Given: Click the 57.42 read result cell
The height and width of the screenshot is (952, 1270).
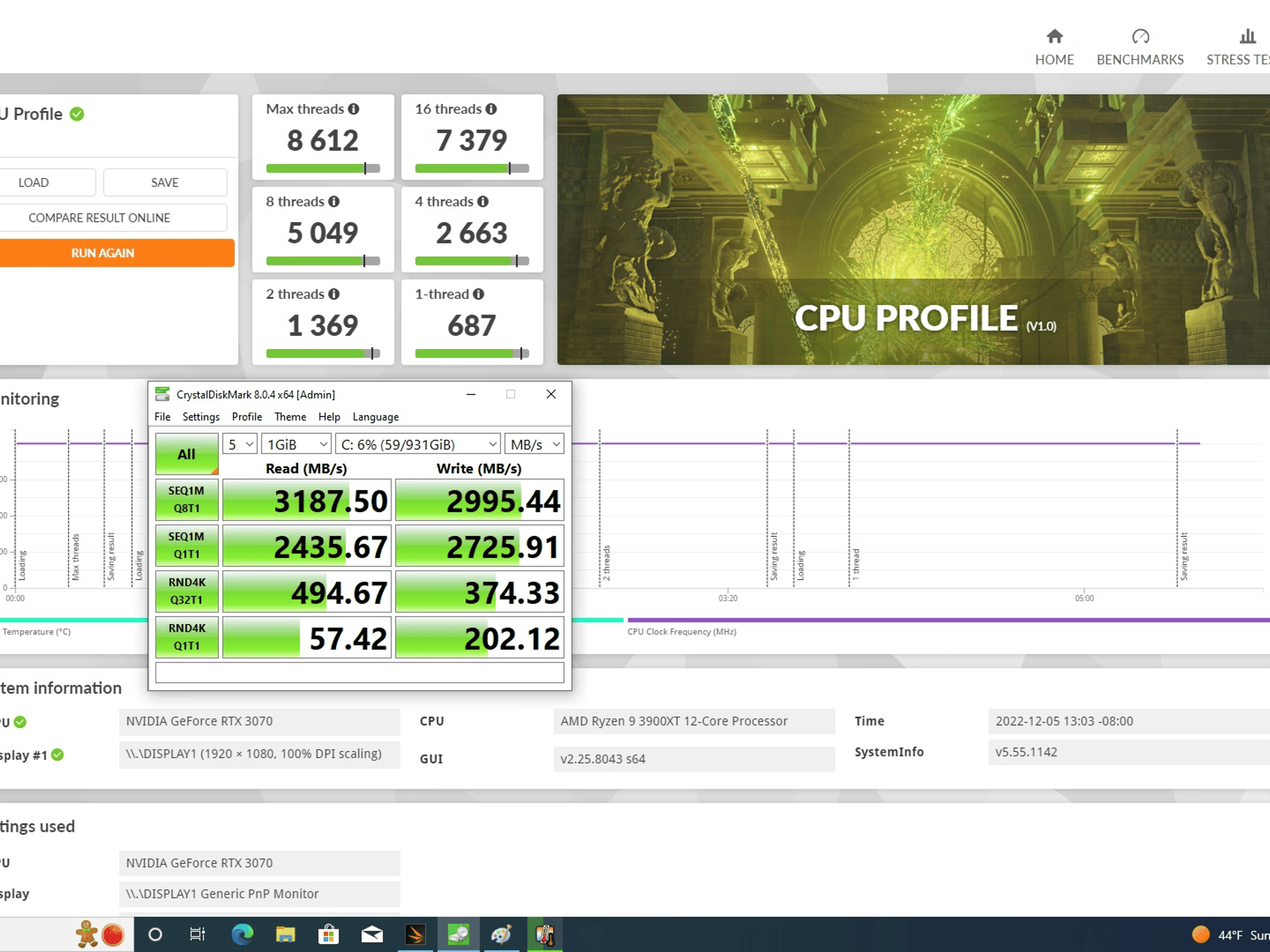Looking at the screenshot, I should pyautogui.click(x=307, y=637).
